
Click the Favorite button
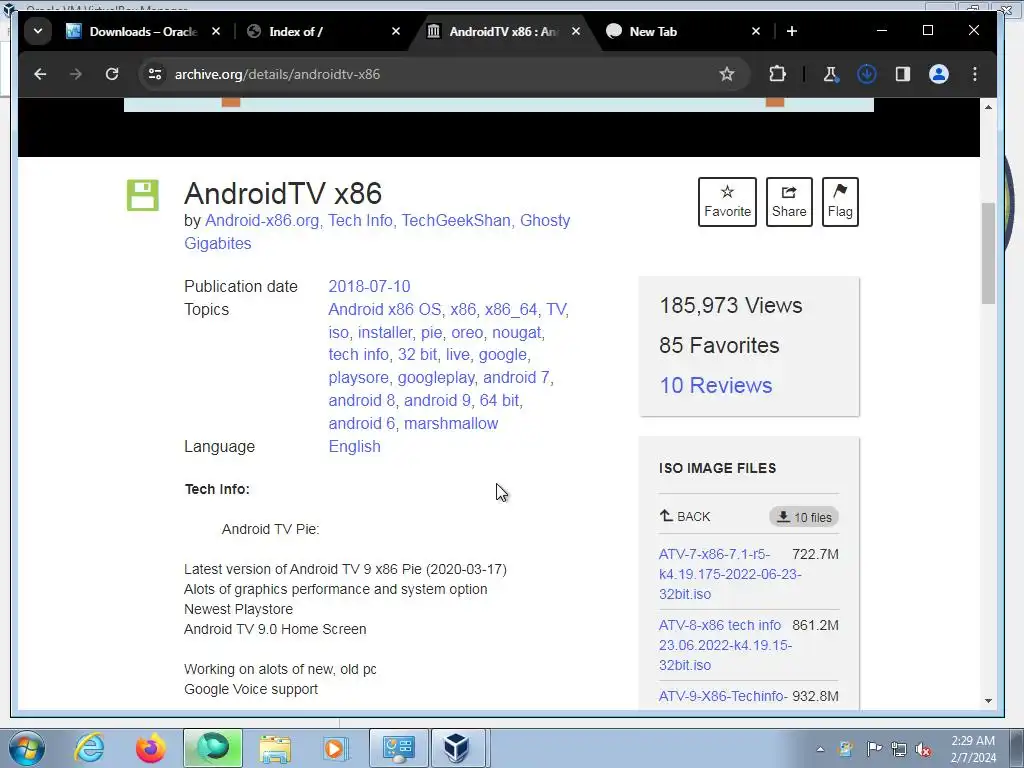pos(727,202)
